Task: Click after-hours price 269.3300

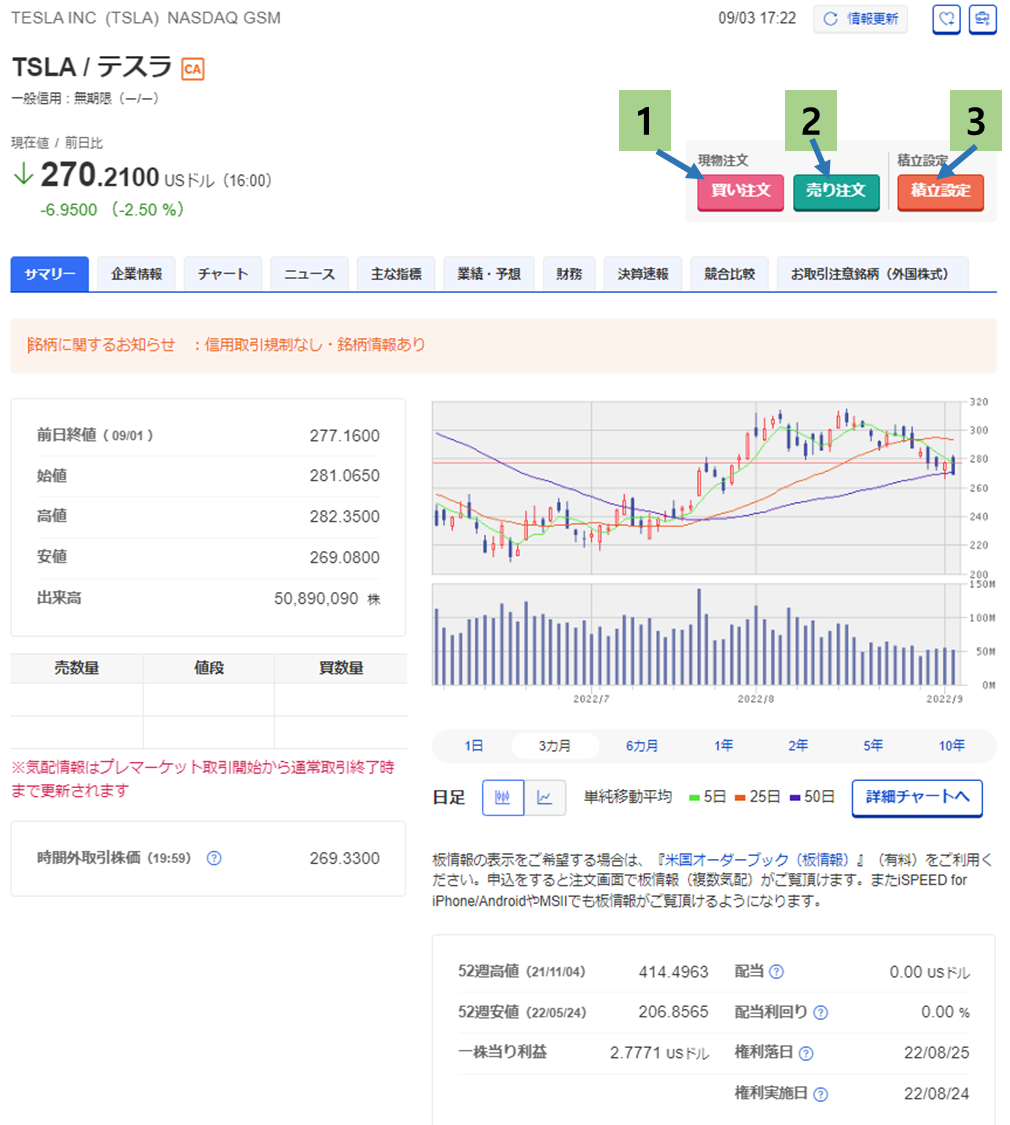Action: click(x=344, y=859)
